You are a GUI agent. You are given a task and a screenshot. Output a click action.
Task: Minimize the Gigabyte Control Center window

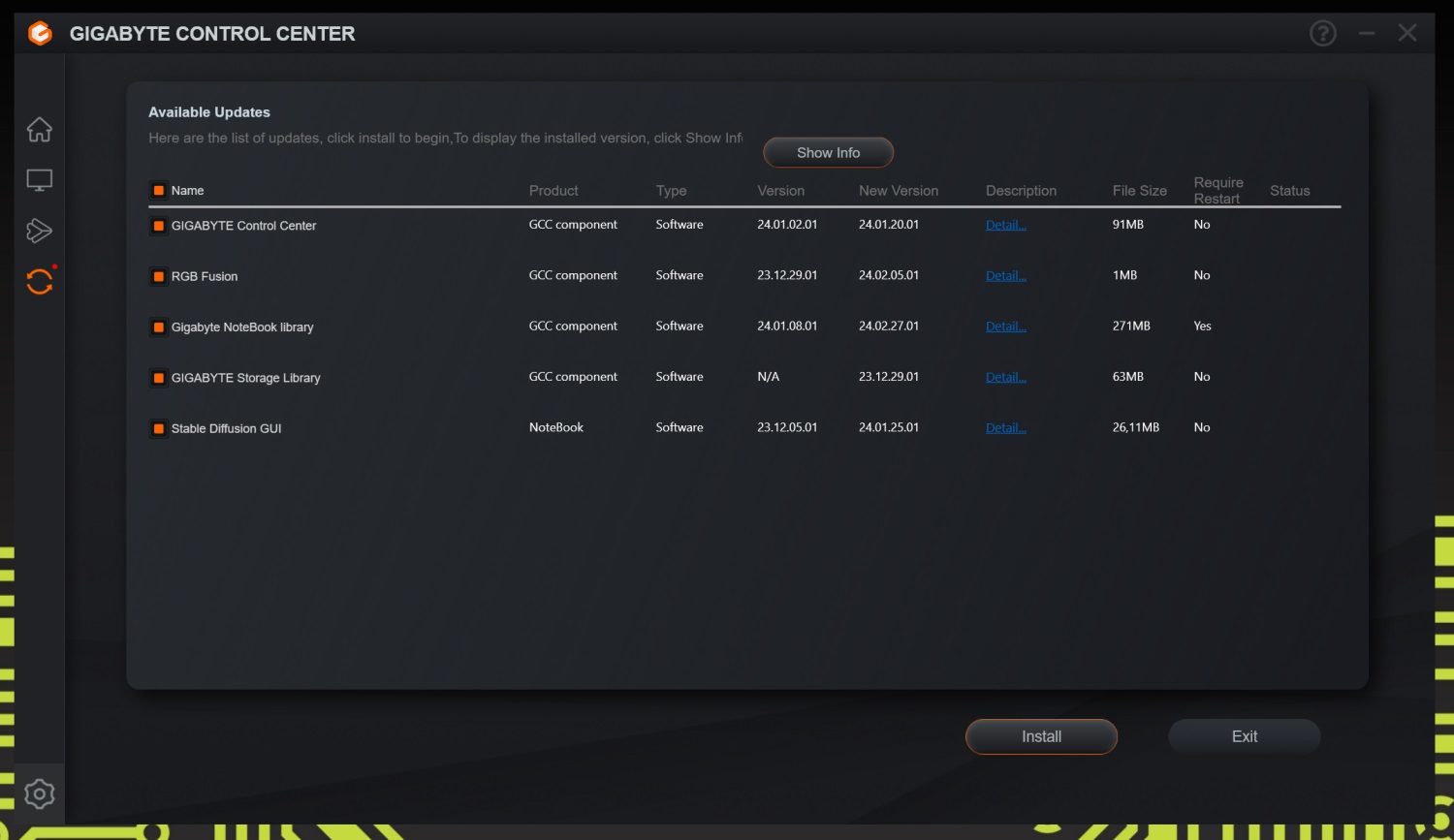[1367, 34]
